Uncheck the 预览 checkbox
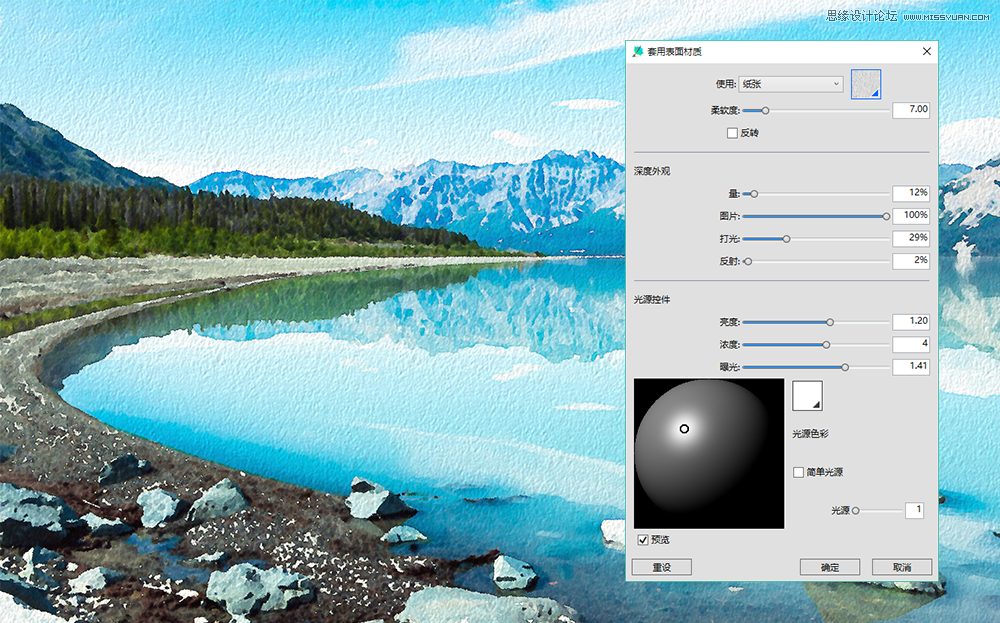 [x=643, y=540]
